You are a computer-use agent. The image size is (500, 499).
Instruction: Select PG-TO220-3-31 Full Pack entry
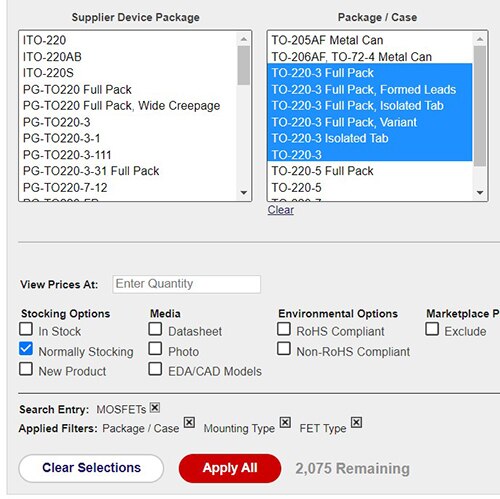pos(128,171)
